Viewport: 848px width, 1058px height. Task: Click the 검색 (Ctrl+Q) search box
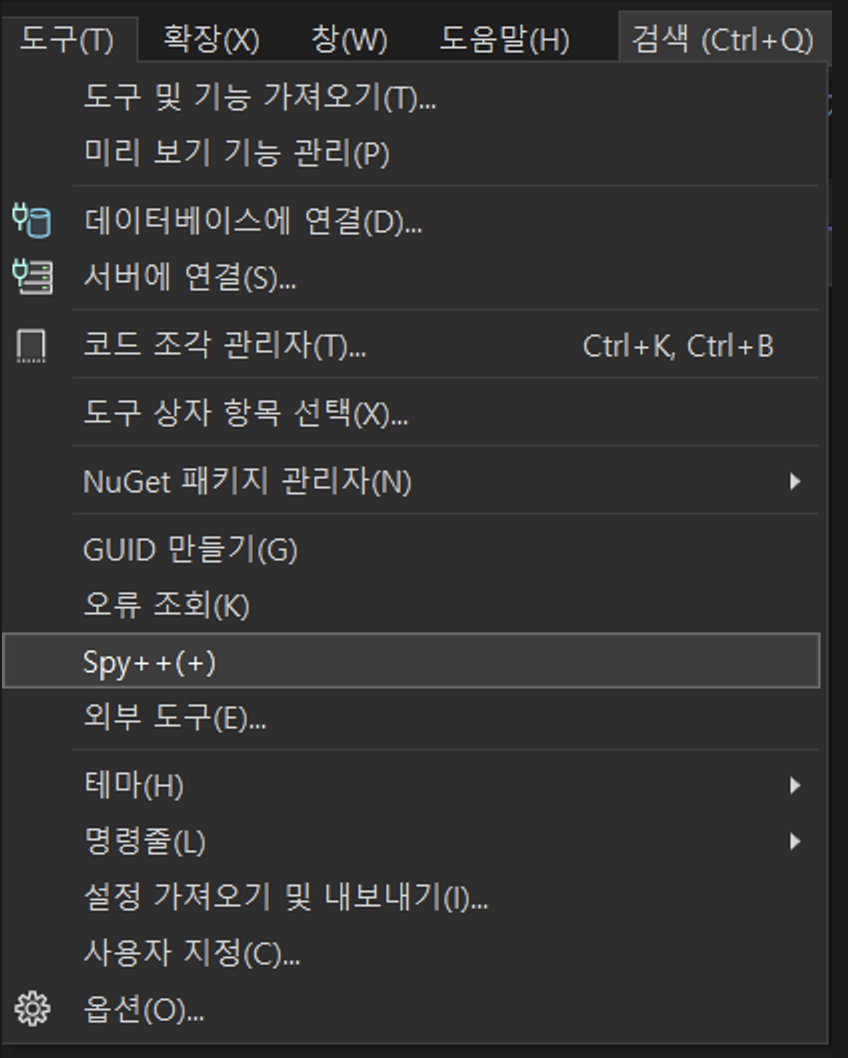723,39
